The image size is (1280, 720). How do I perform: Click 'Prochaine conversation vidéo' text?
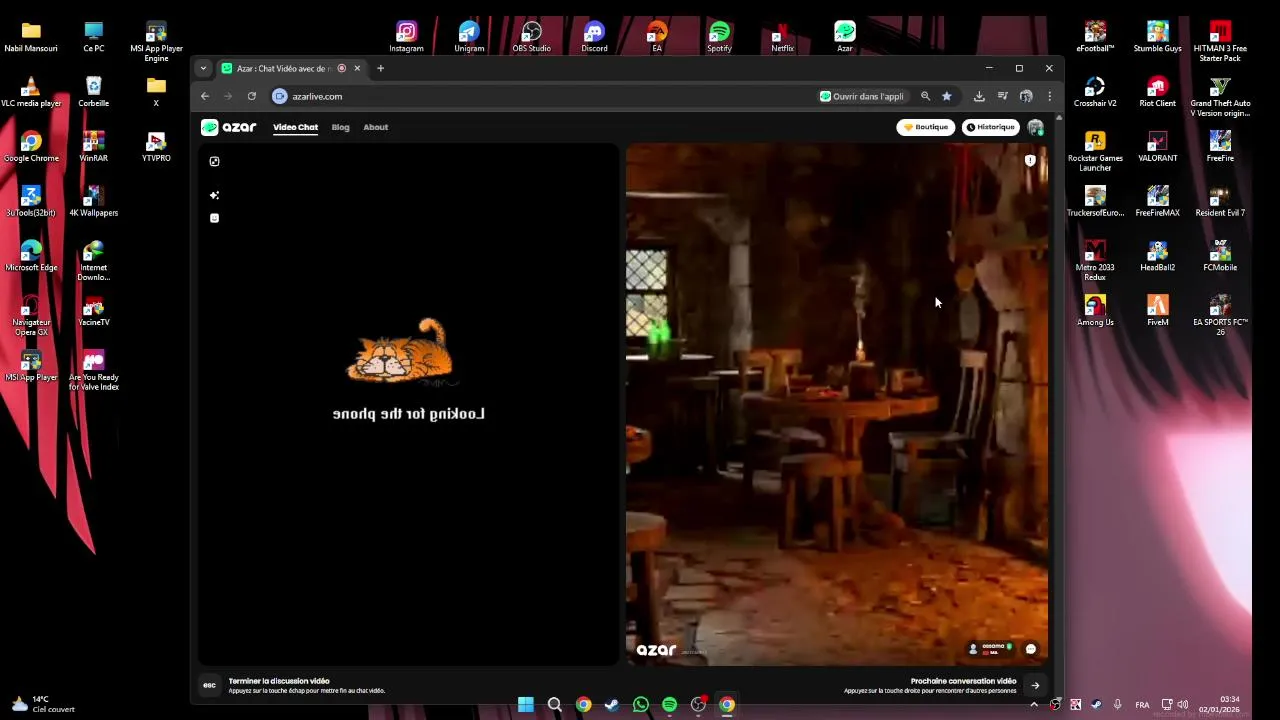[x=963, y=681]
